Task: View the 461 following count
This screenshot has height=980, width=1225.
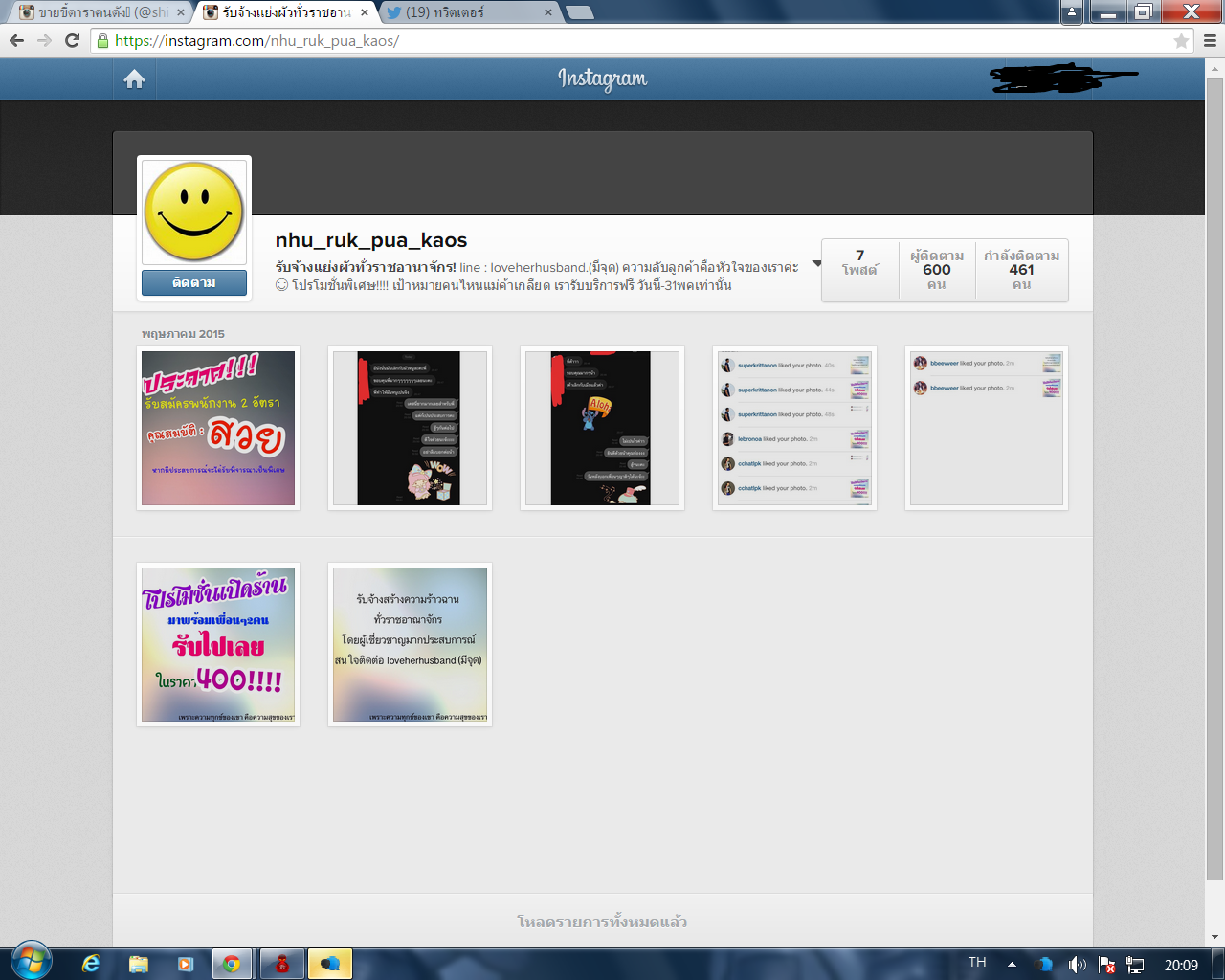Action: [x=1021, y=270]
